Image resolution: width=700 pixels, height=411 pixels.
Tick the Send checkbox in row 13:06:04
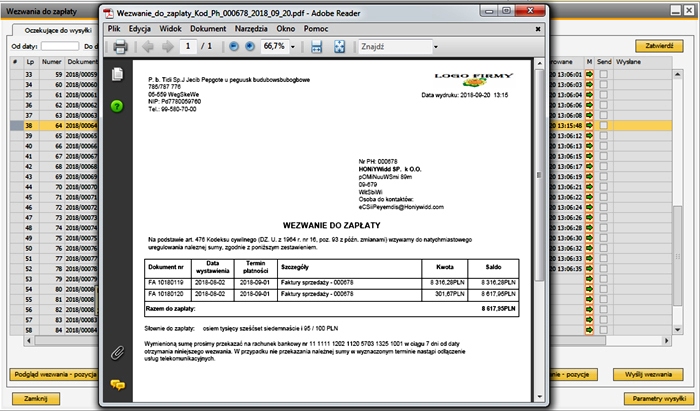tap(603, 95)
